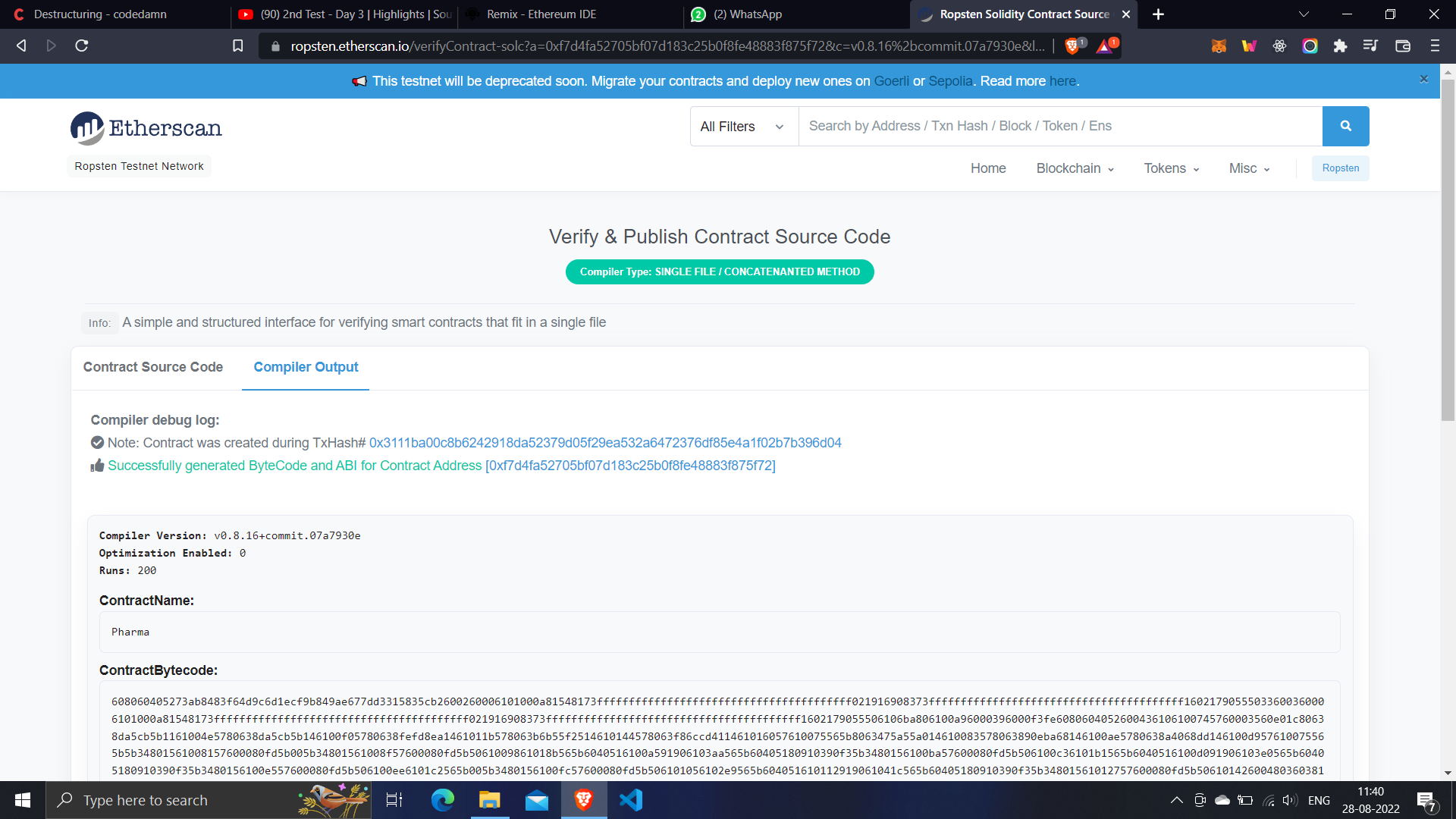Click the page vertical scrollbar thumb
1456x819 pixels.
coord(1448,250)
